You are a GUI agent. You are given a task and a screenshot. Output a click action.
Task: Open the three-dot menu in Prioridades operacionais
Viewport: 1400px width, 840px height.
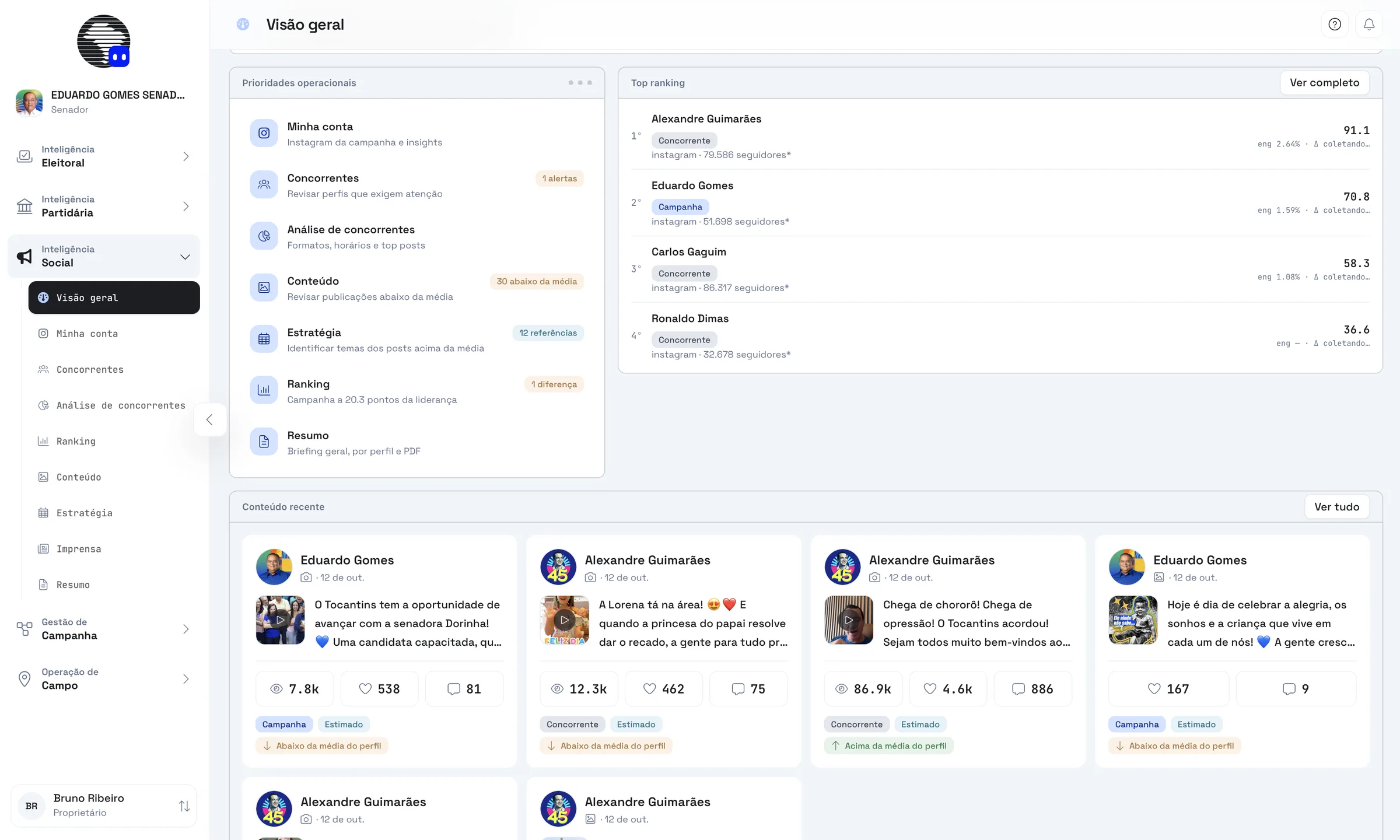click(x=580, y=83)
